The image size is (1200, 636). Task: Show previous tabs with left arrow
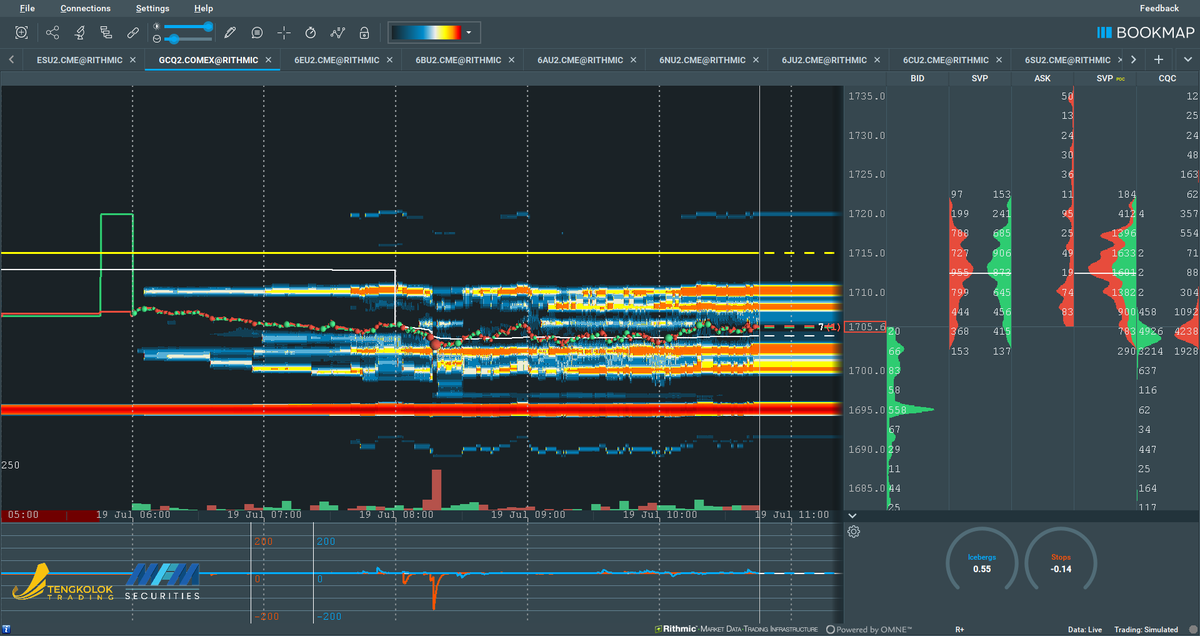click(11, 60)
